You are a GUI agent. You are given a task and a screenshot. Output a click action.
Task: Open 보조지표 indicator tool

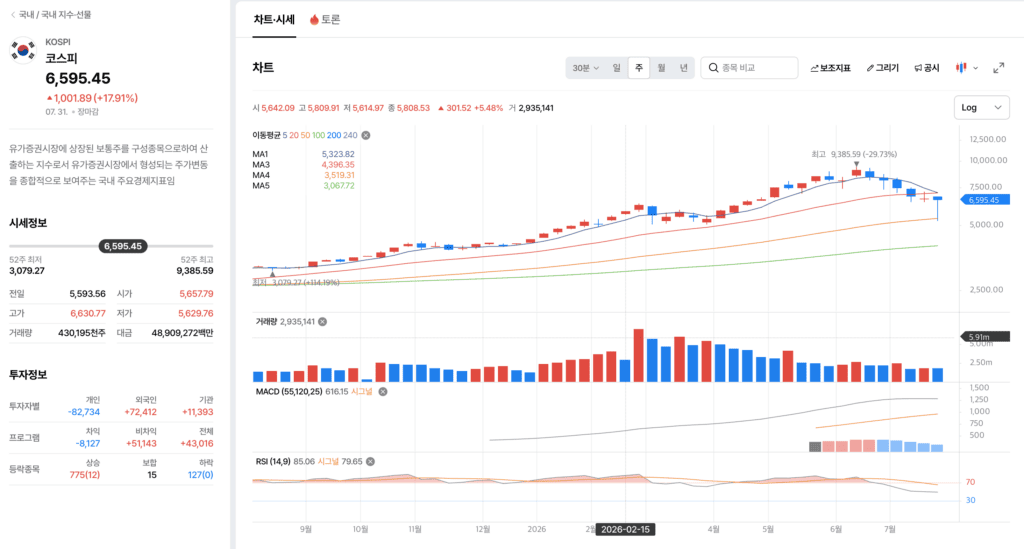coord(830,68)
